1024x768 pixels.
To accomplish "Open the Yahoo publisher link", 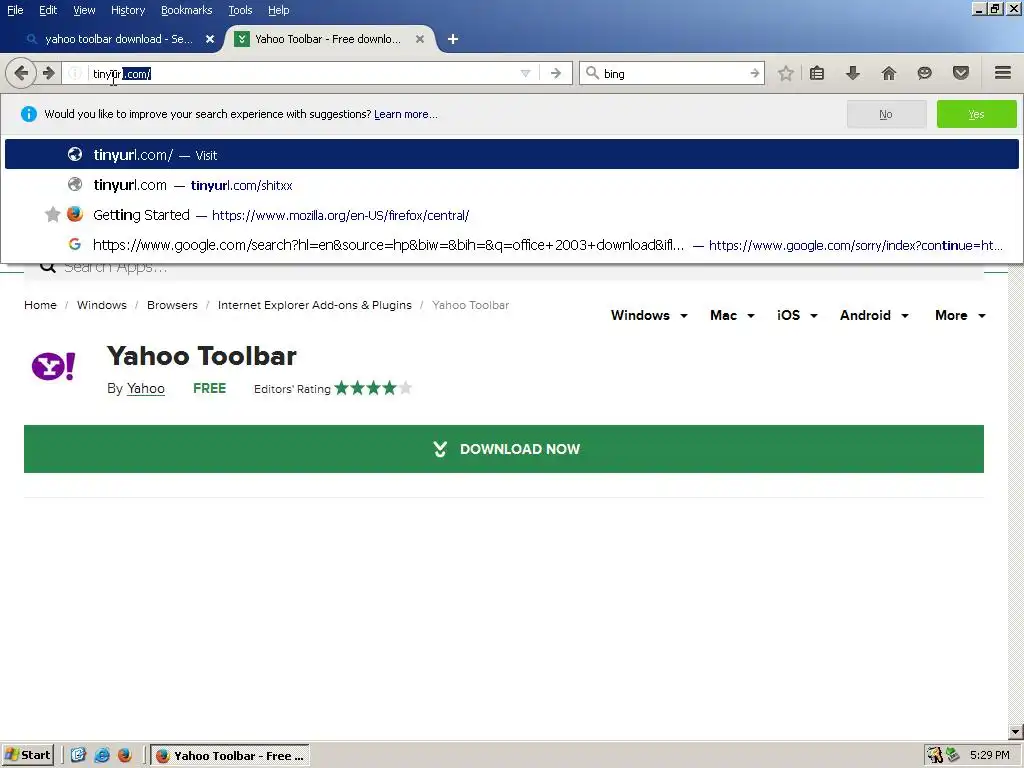I will [146, 389].
